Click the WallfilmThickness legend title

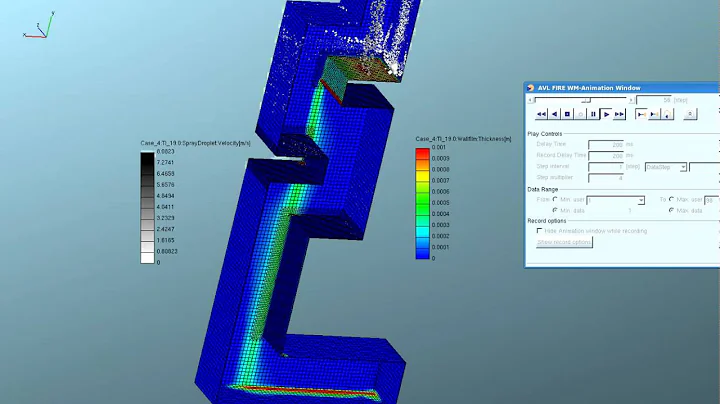click(463, 139)
